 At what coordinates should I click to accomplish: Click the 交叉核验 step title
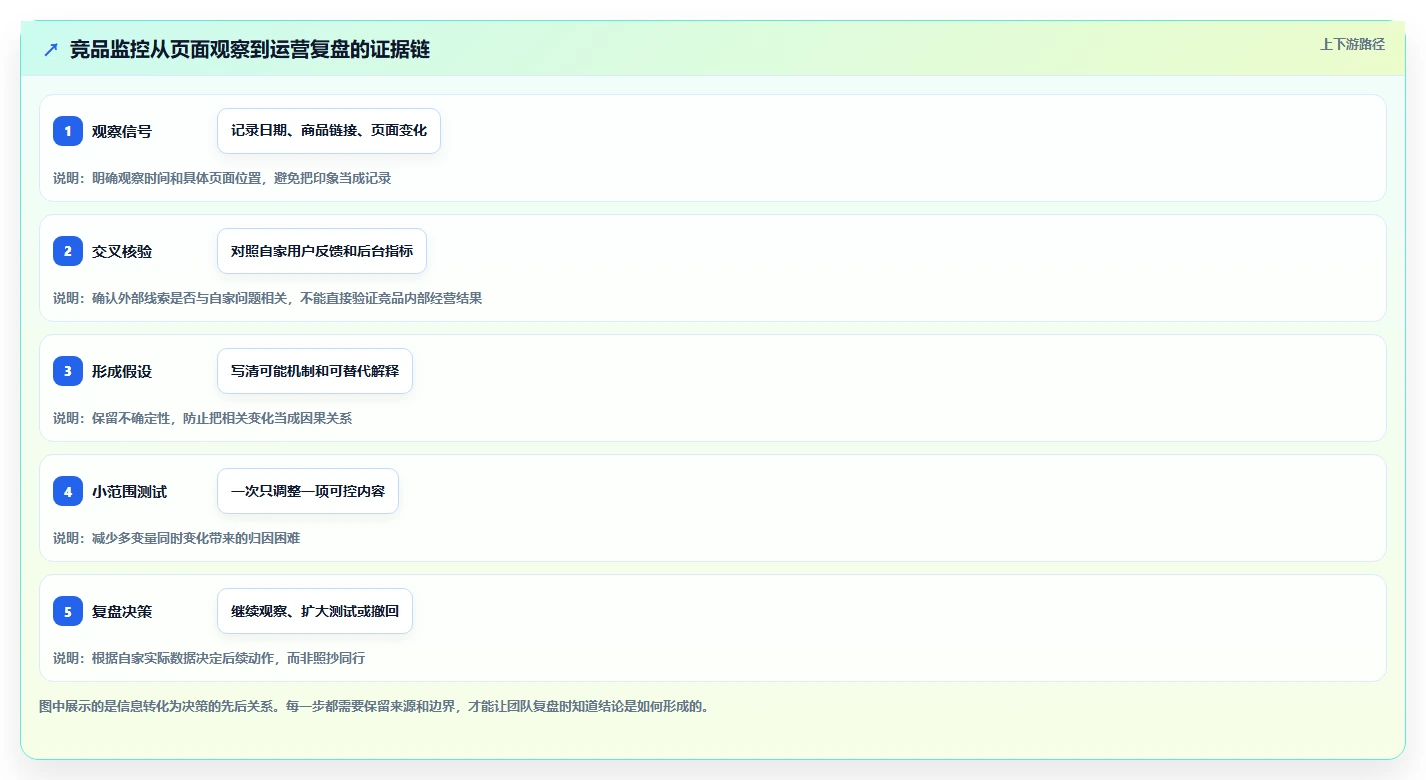pos(122,251)
